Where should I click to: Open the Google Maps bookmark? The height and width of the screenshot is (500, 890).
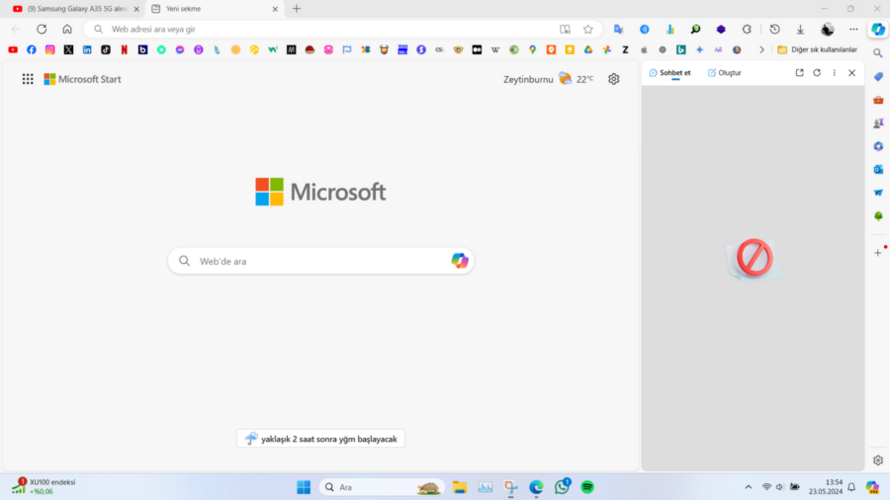tap(532, 50)
